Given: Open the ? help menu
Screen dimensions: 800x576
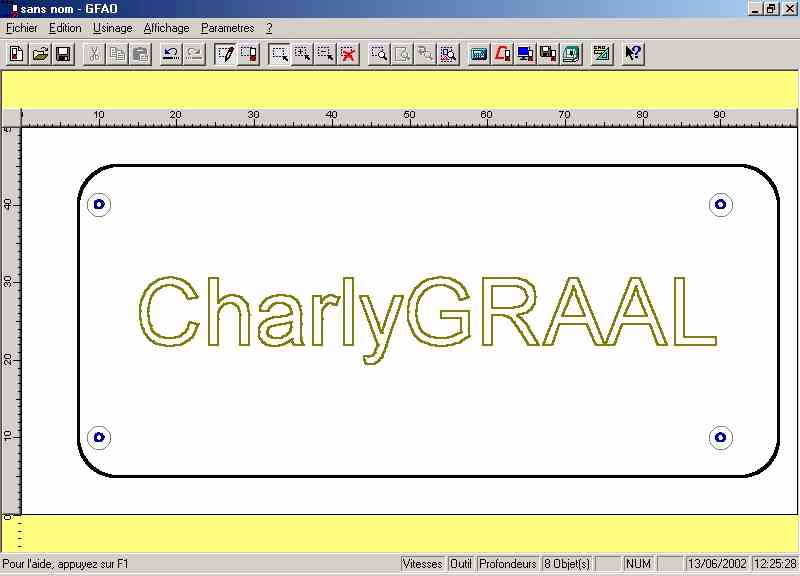Looking at the screenshot, I should click(x=269, y=28).
